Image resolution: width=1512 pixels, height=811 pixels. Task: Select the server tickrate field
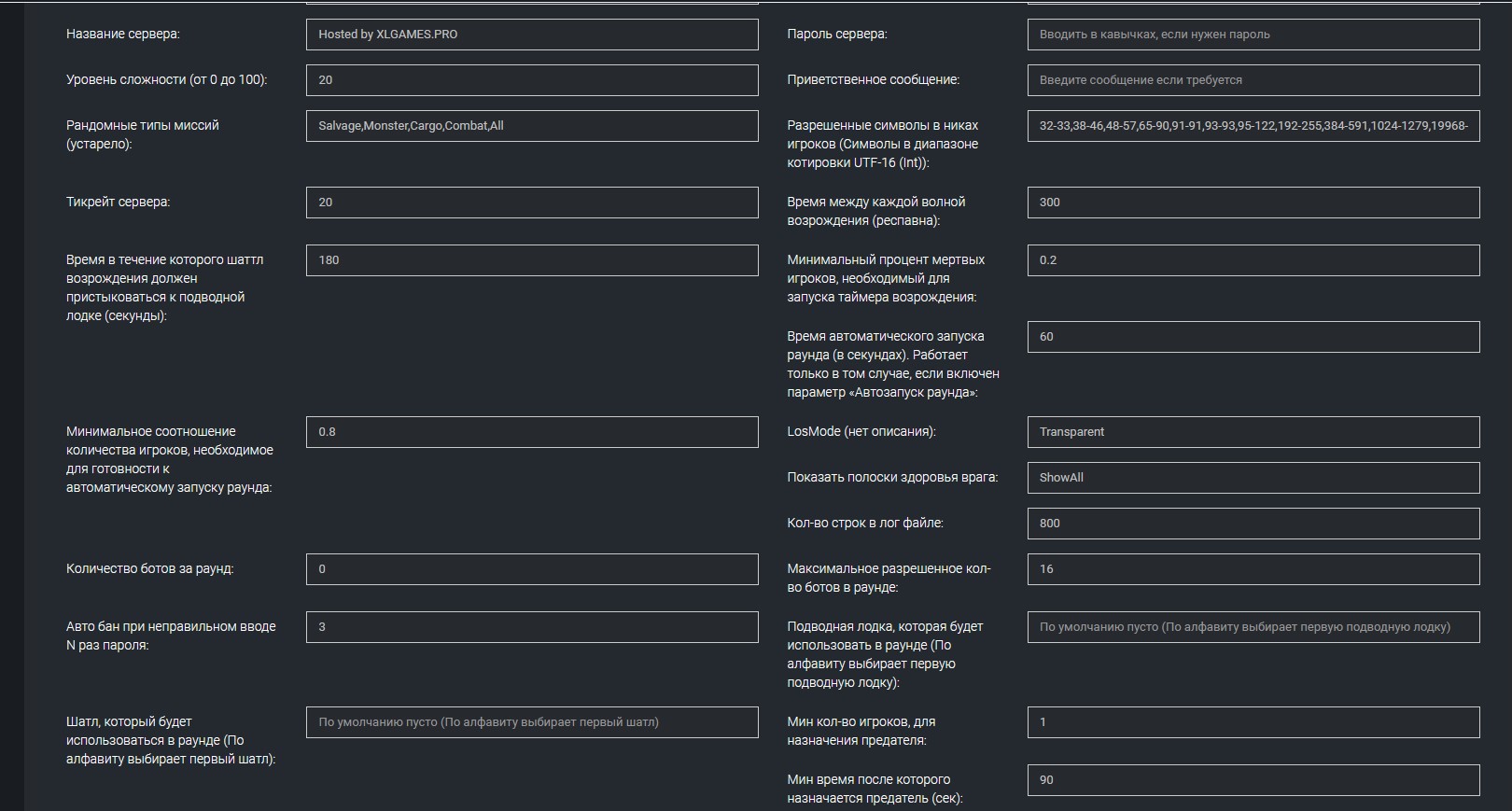coord(531,203)
